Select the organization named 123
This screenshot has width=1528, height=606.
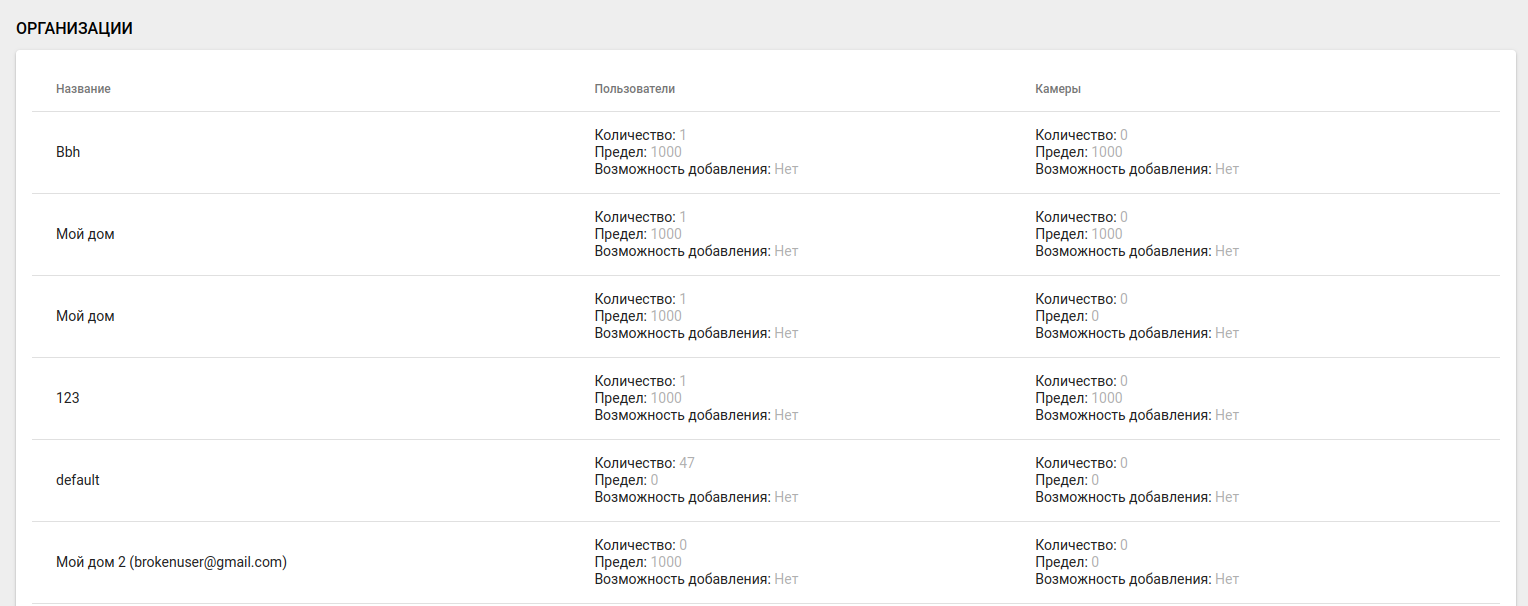[68, 398]
